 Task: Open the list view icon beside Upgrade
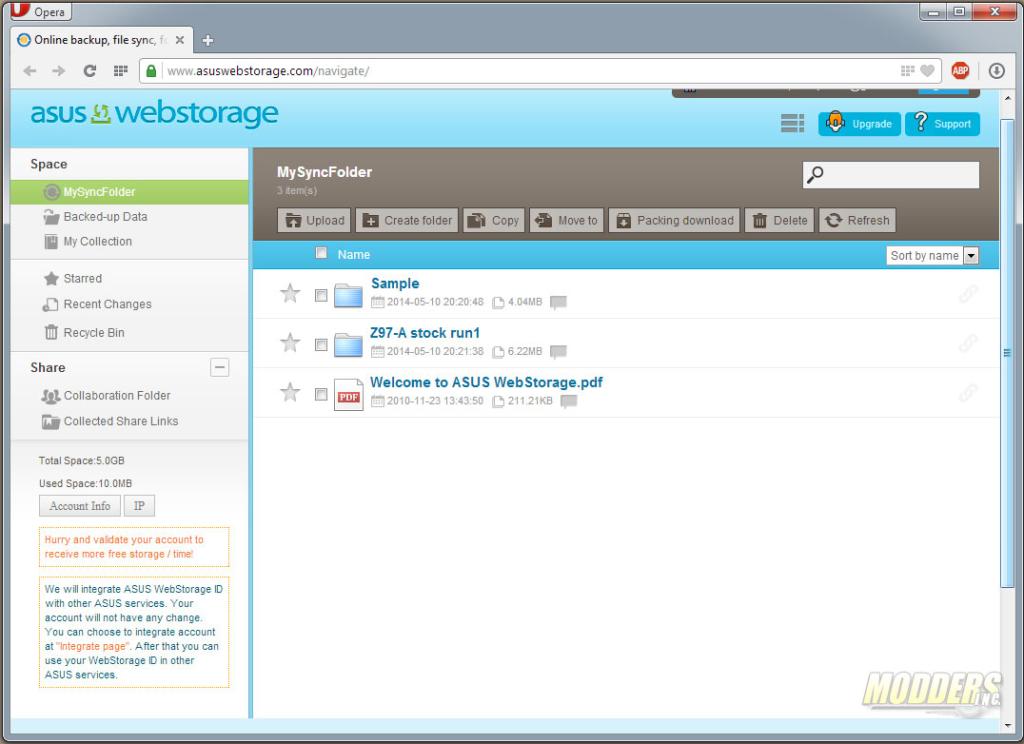click(792, 124)
